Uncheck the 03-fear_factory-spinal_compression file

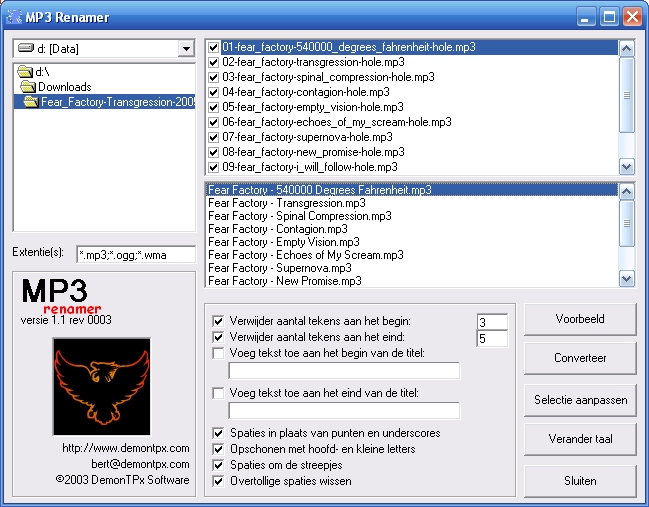[x=213, y=77]
